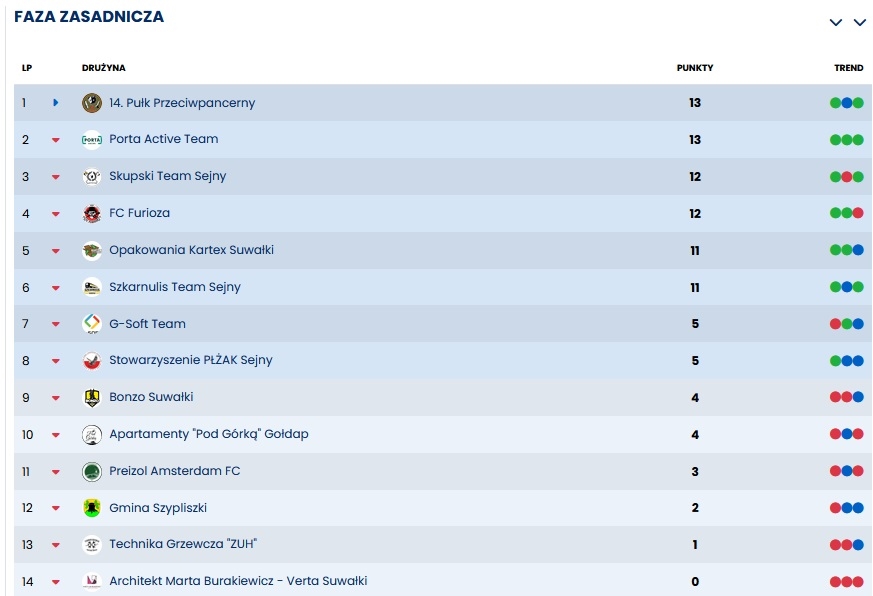
Task: Click trend dots for Porta Active Team
Action: click(847, 140)
